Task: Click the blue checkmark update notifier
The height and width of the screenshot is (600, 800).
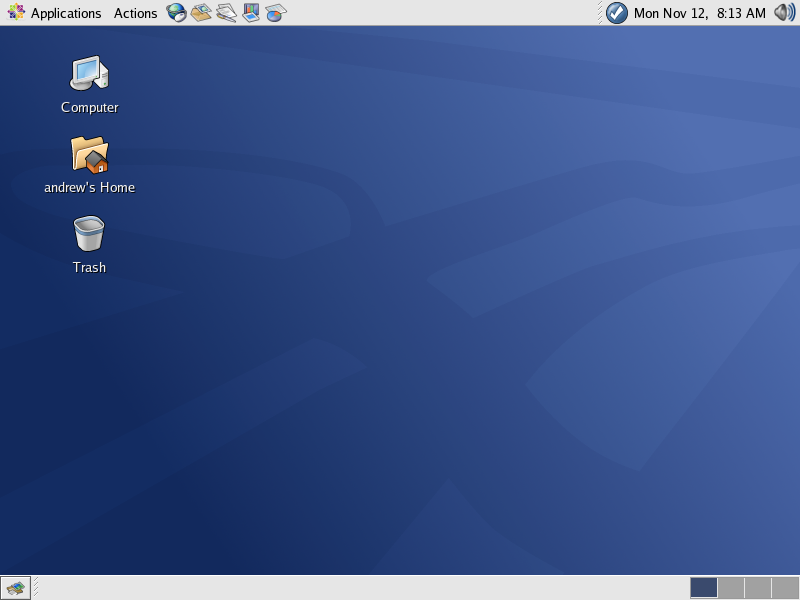Action: (617, 13)
